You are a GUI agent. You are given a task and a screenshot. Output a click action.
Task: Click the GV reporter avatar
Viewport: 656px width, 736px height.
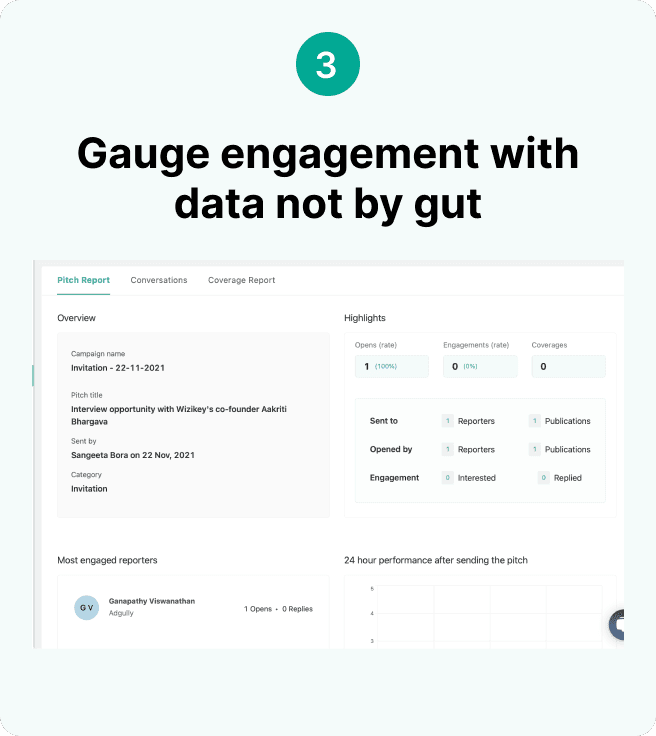[87, 607]
